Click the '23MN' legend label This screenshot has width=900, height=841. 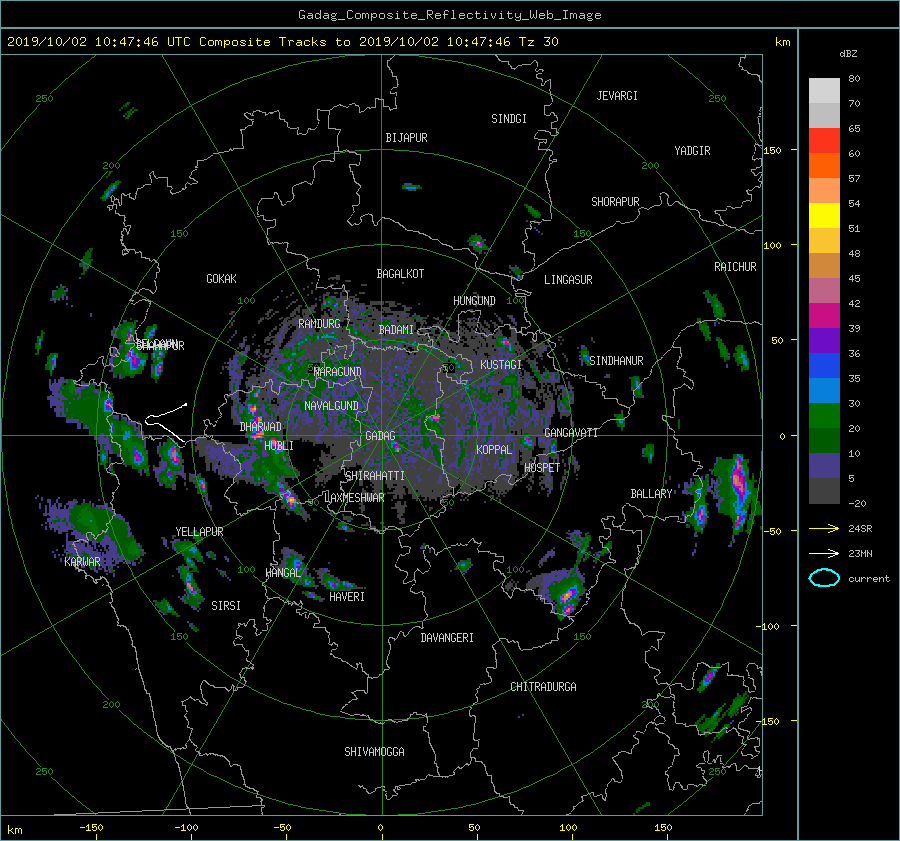coord(860,553)
